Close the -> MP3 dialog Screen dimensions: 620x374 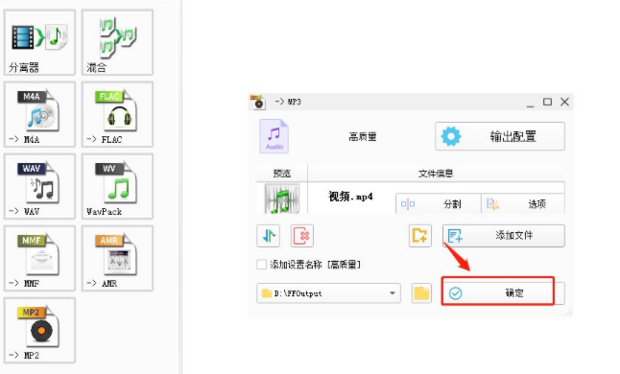pyautogui.click(x=565, y=102)
